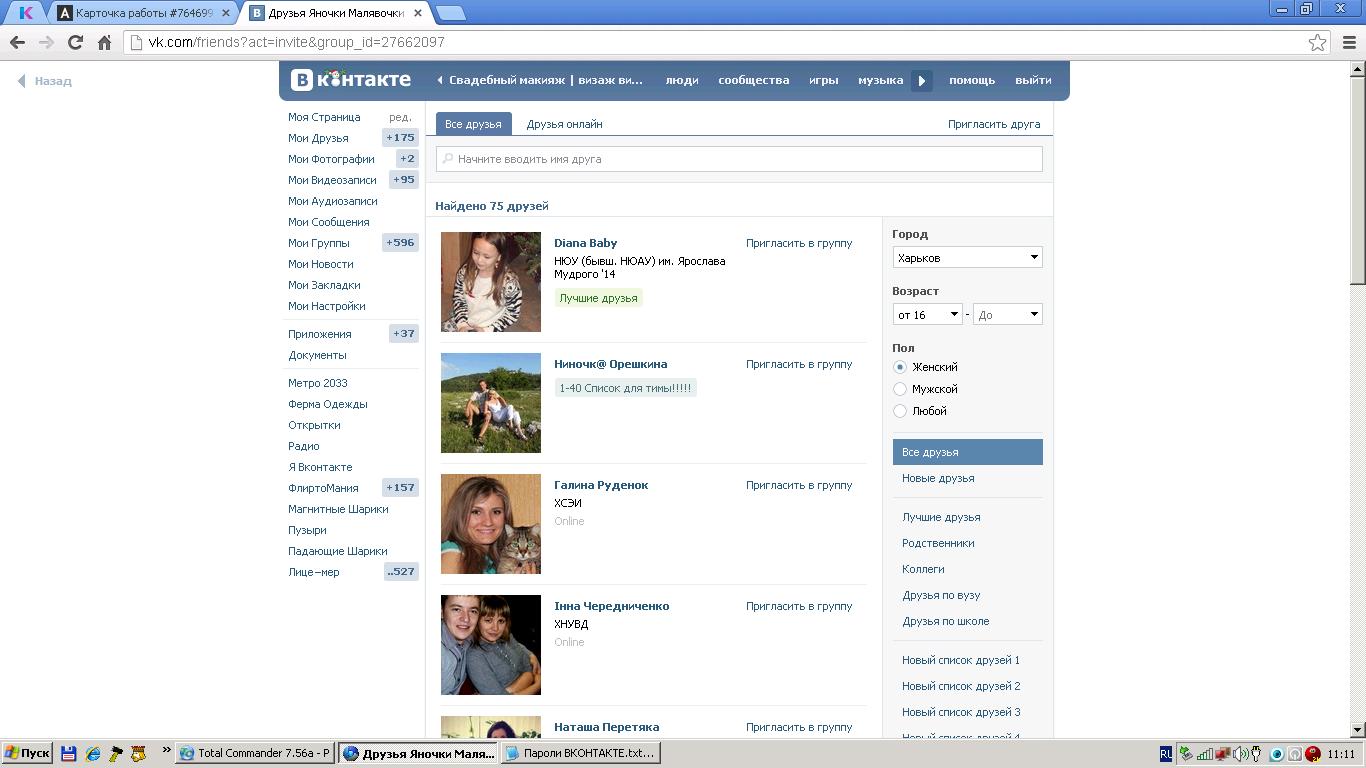Screen dimensions: 1366x768
Task: Switch to the Все друзья tab
Action: point(473,124)
